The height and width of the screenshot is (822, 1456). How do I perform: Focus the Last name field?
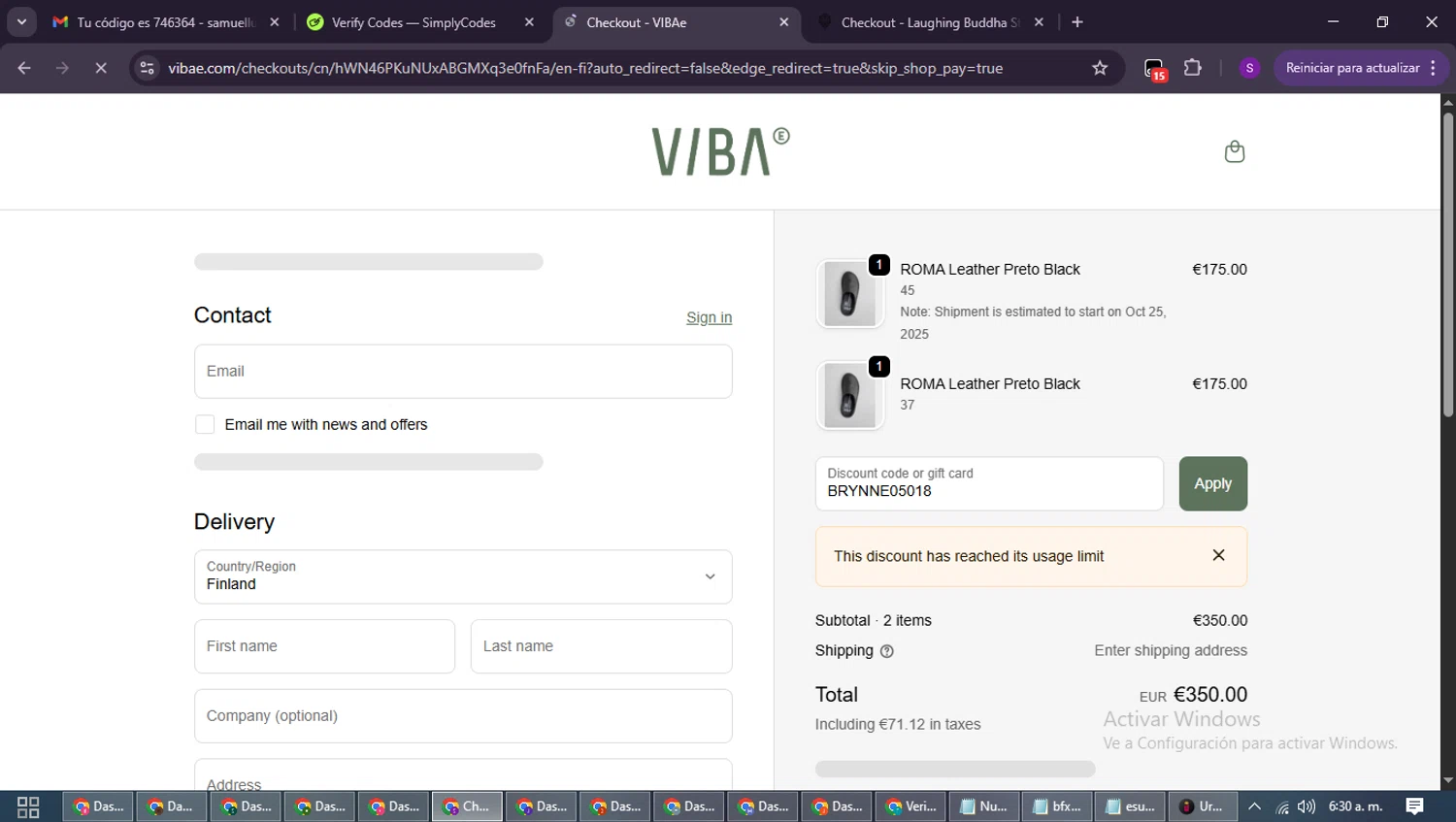[x=601, y=646]
